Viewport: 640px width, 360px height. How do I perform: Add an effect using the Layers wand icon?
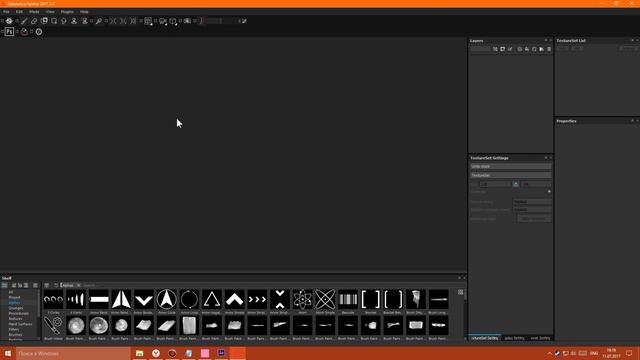[x=495, y=49]
